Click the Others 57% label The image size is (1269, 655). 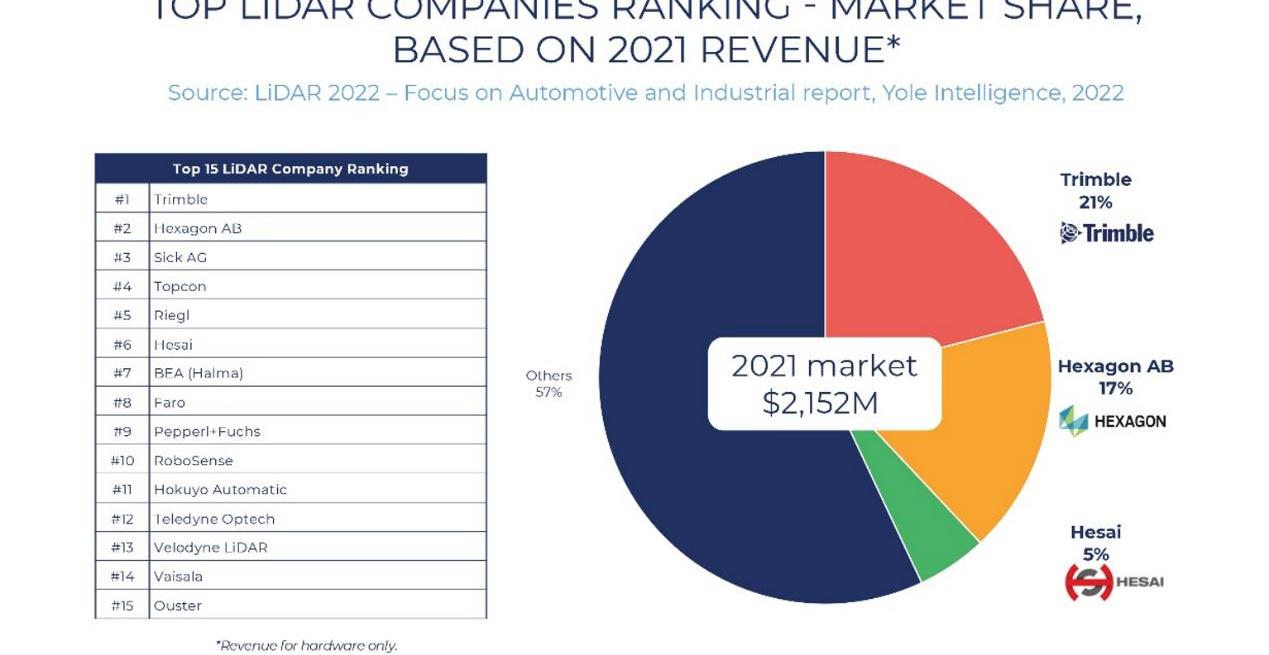pos(549,384)
